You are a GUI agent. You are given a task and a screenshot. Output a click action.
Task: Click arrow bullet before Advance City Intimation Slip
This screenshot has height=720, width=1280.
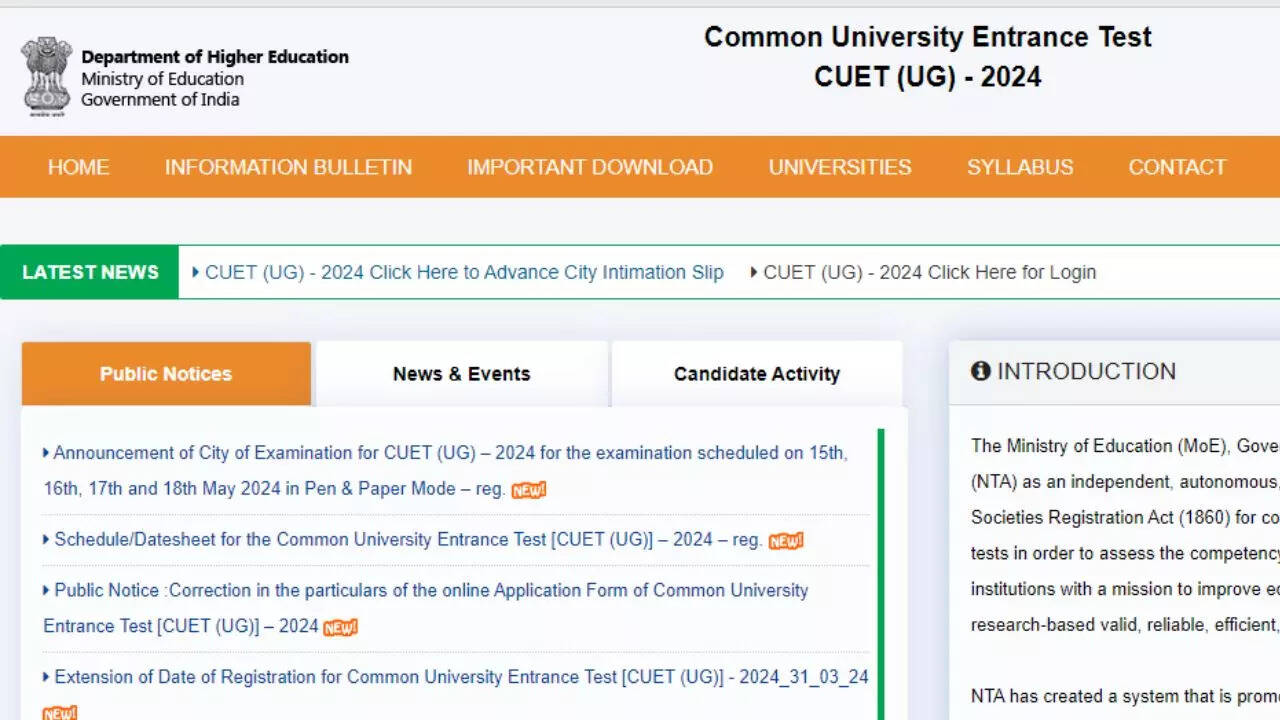coord(196,272)
